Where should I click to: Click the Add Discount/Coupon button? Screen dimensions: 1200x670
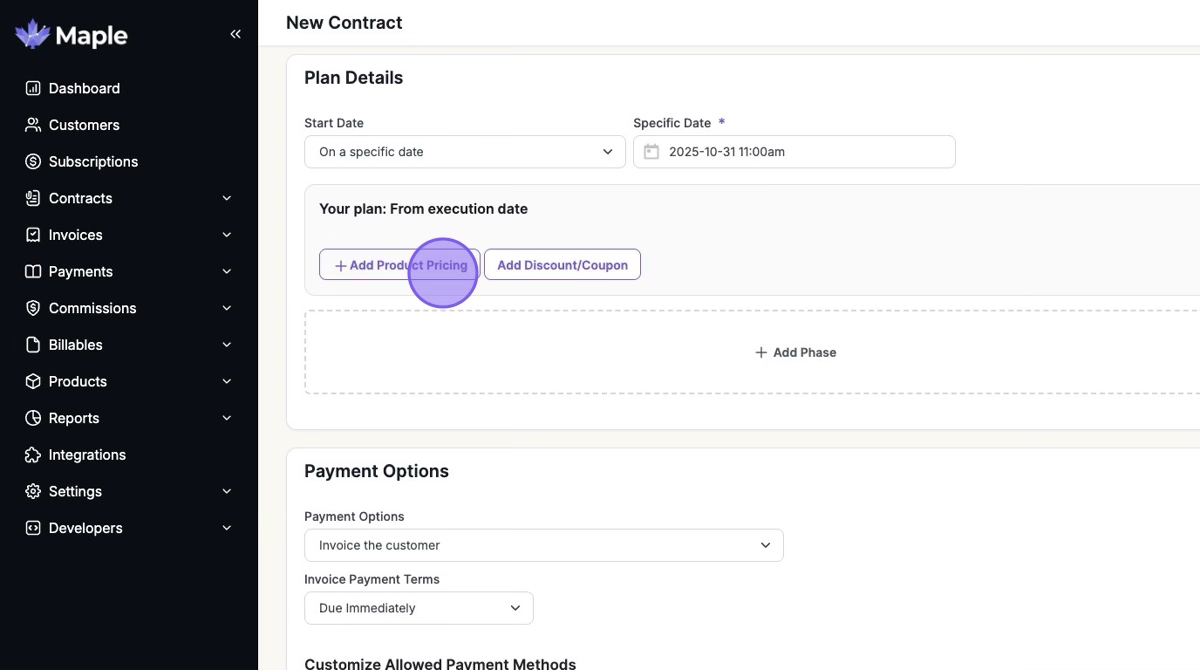pyautogui.click(x=562, y=265)
